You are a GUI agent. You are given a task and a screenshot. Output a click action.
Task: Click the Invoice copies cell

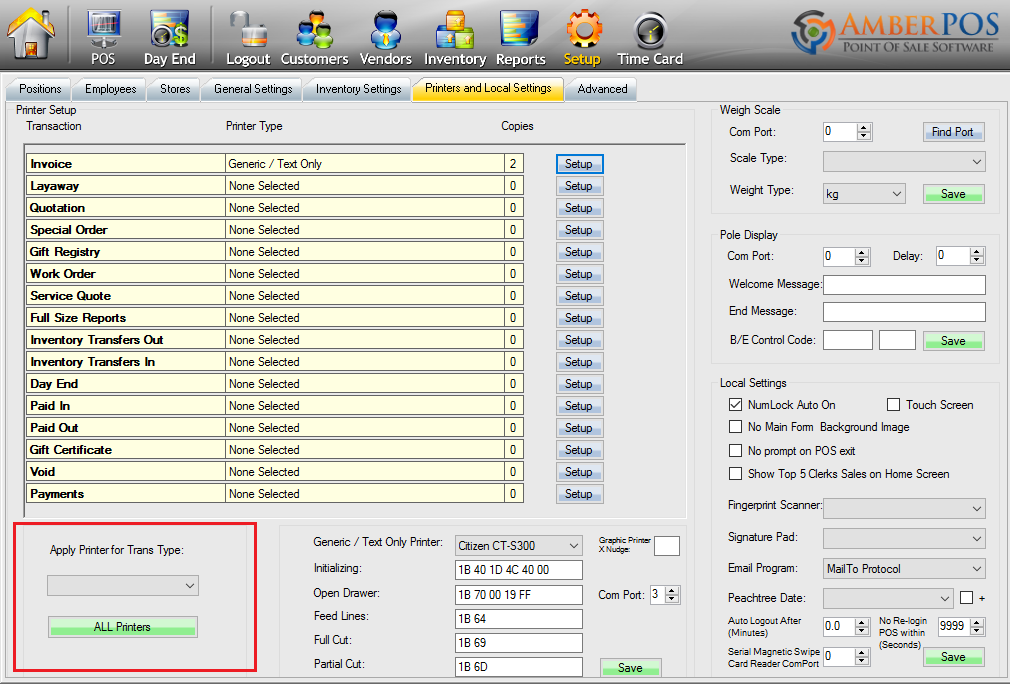coord(513,164)
